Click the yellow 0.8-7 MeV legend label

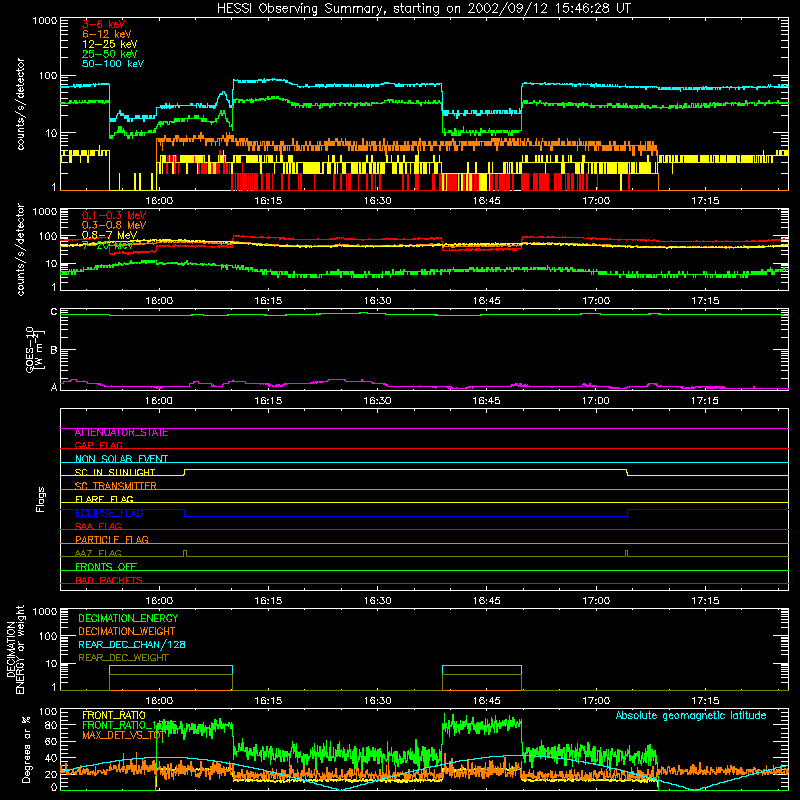click(110, 235)
